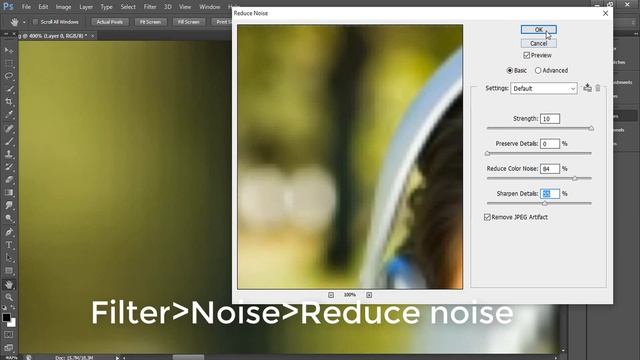Open the Window menu

click(210, 7)
